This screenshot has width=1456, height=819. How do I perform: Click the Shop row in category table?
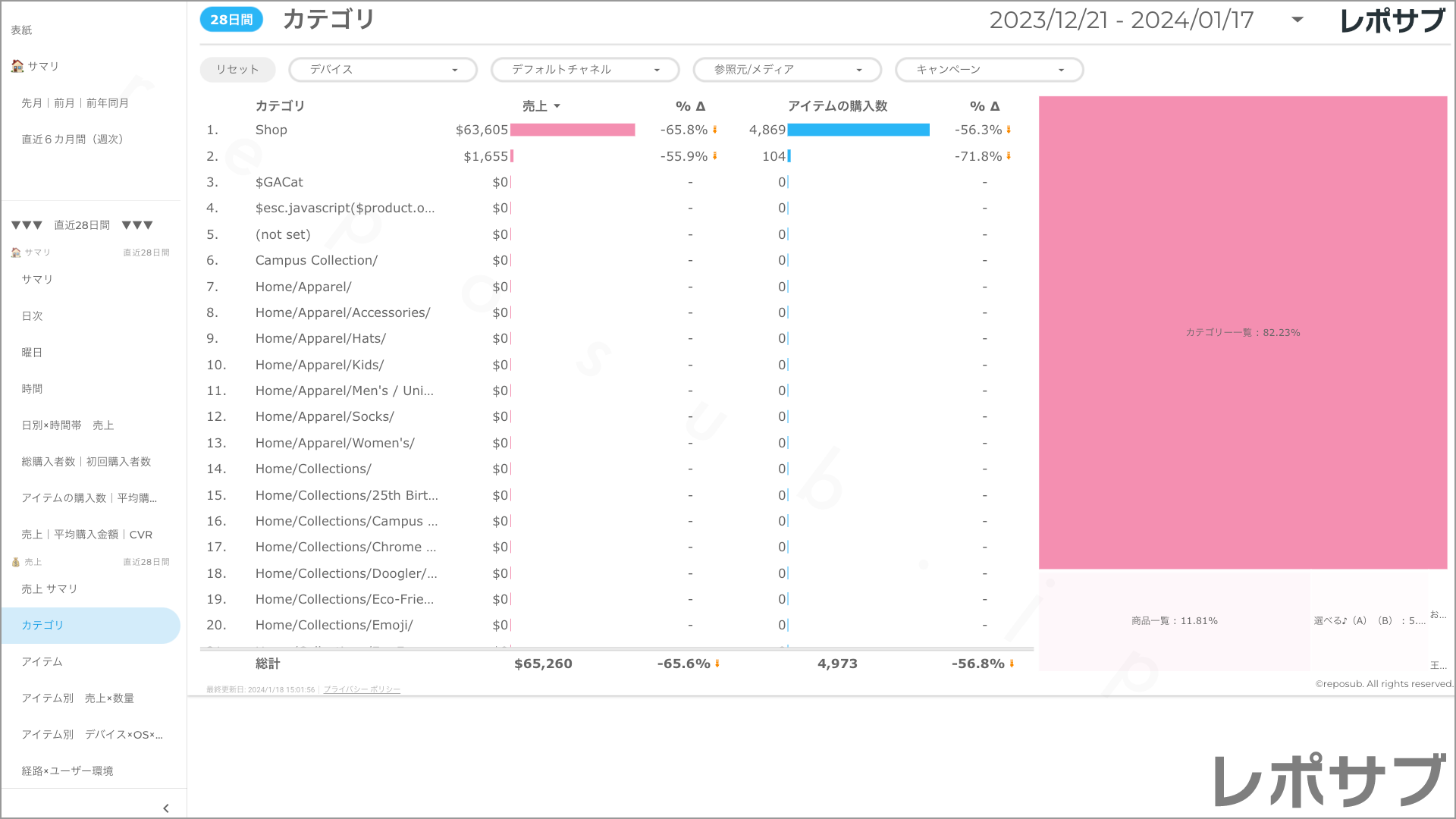[x=271, y=130]
